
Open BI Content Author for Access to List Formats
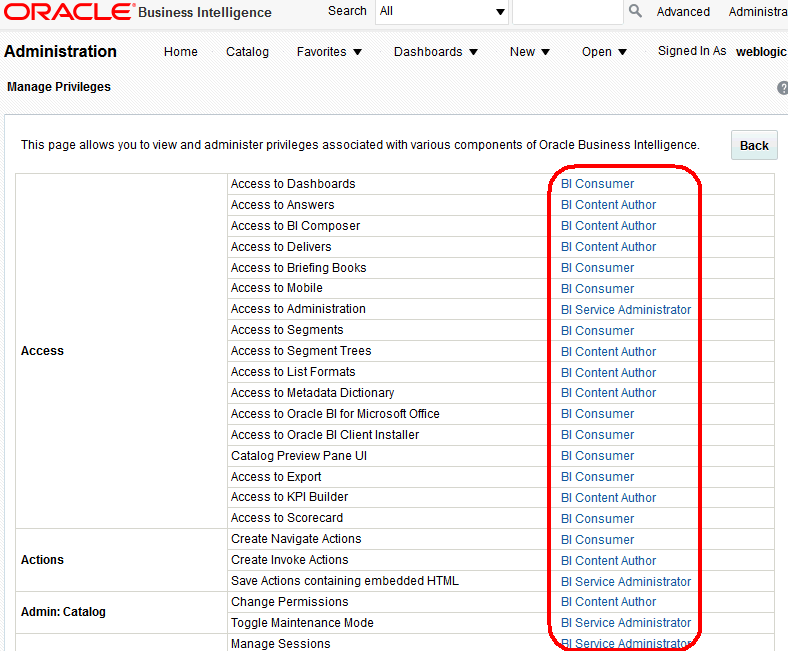pos(608,373)
